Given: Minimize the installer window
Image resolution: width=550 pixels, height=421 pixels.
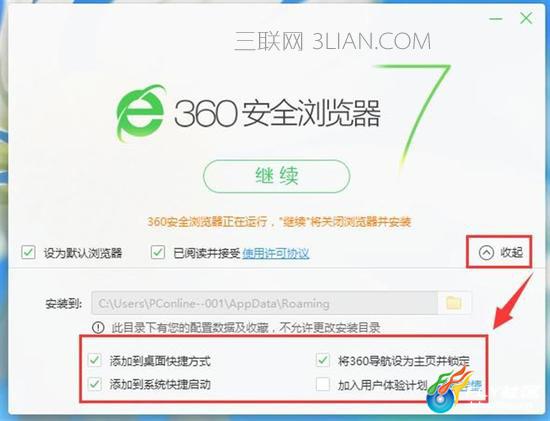Looking at the screenshot, I should (x=496, y=19).
